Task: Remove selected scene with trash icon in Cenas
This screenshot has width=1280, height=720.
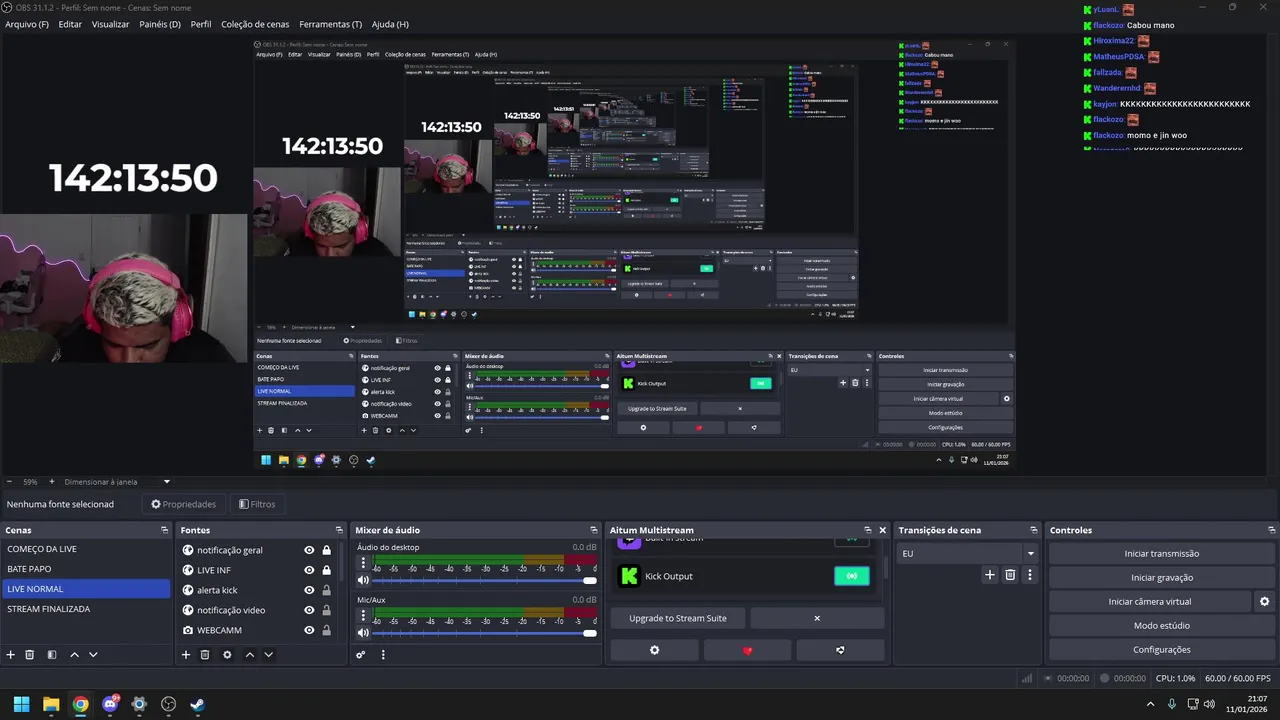Action: 30,655
